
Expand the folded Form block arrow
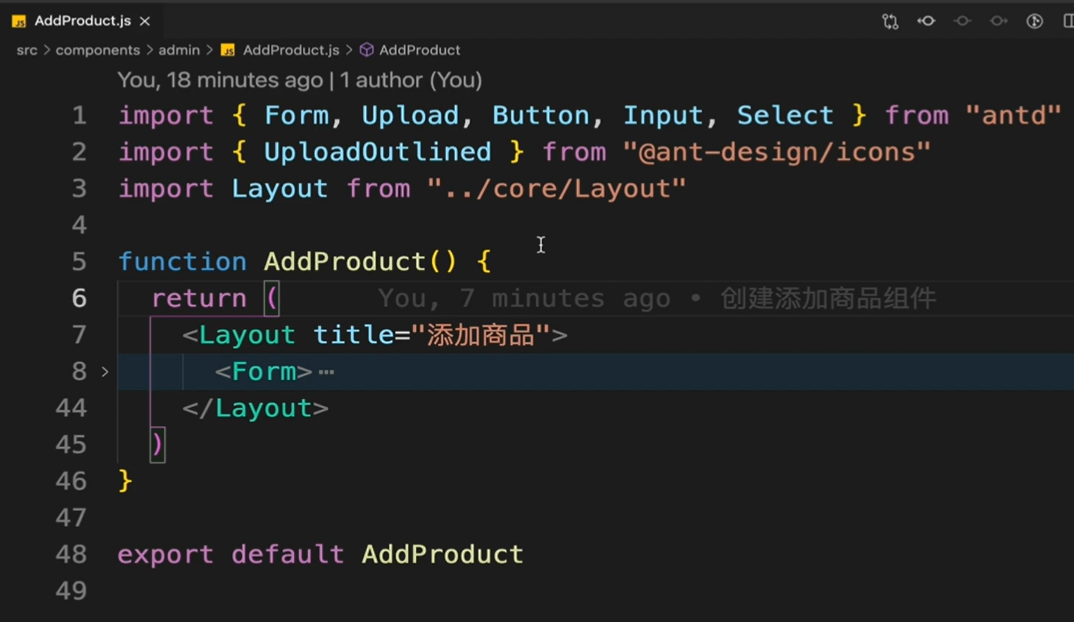point(105,372)
